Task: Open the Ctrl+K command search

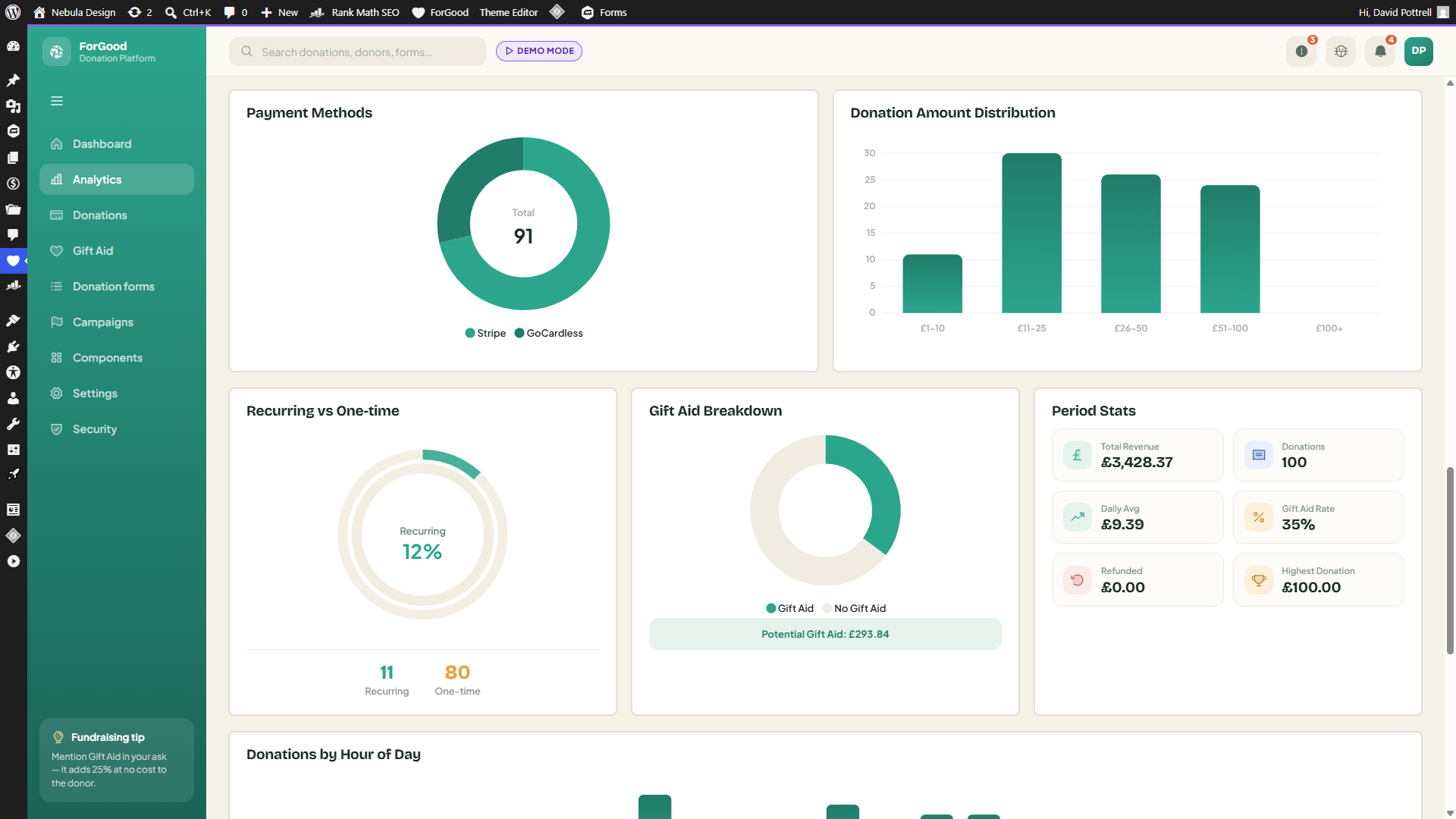Action: click(x=188, y=12)
